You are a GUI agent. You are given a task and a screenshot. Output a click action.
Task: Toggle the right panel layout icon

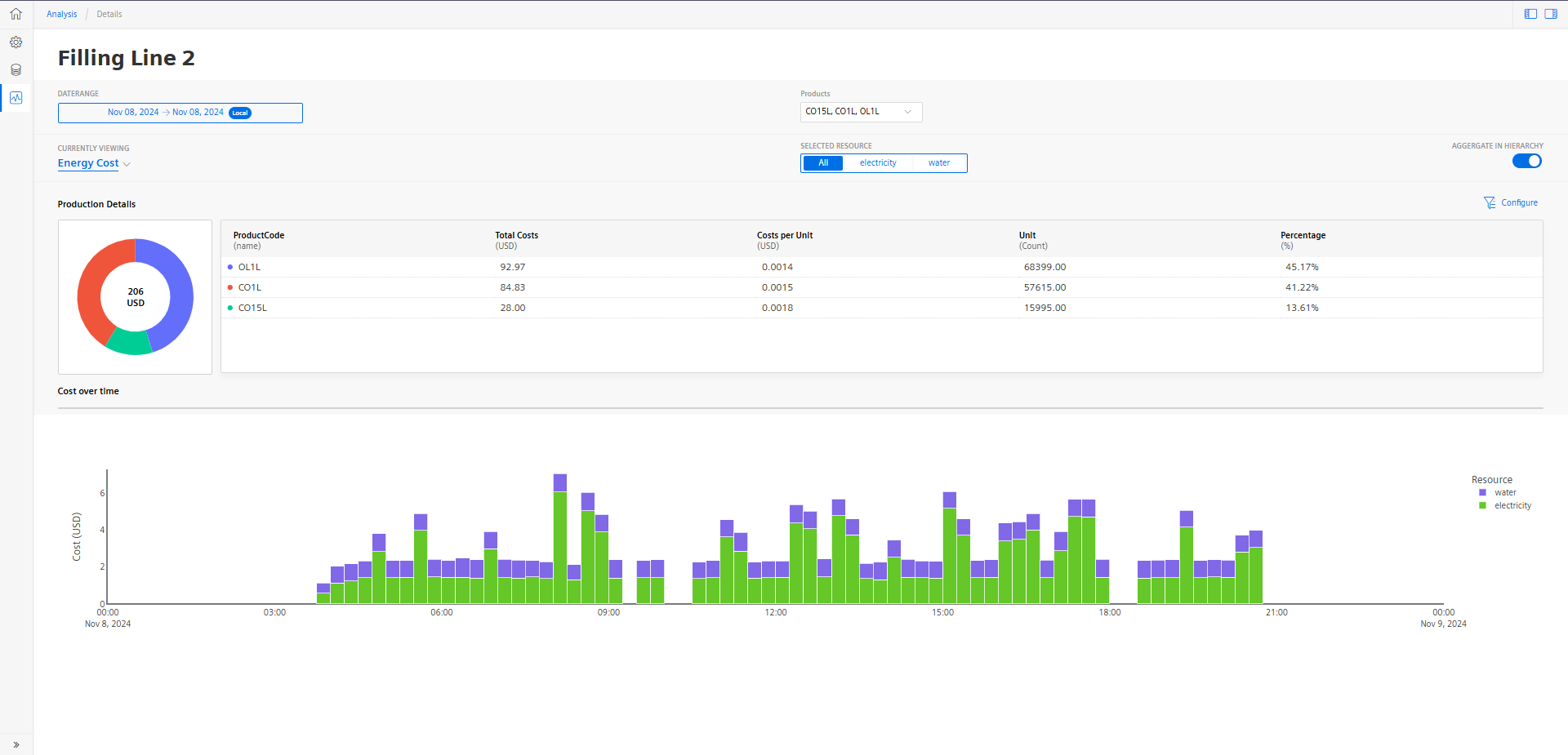(x=1551, y=14)
